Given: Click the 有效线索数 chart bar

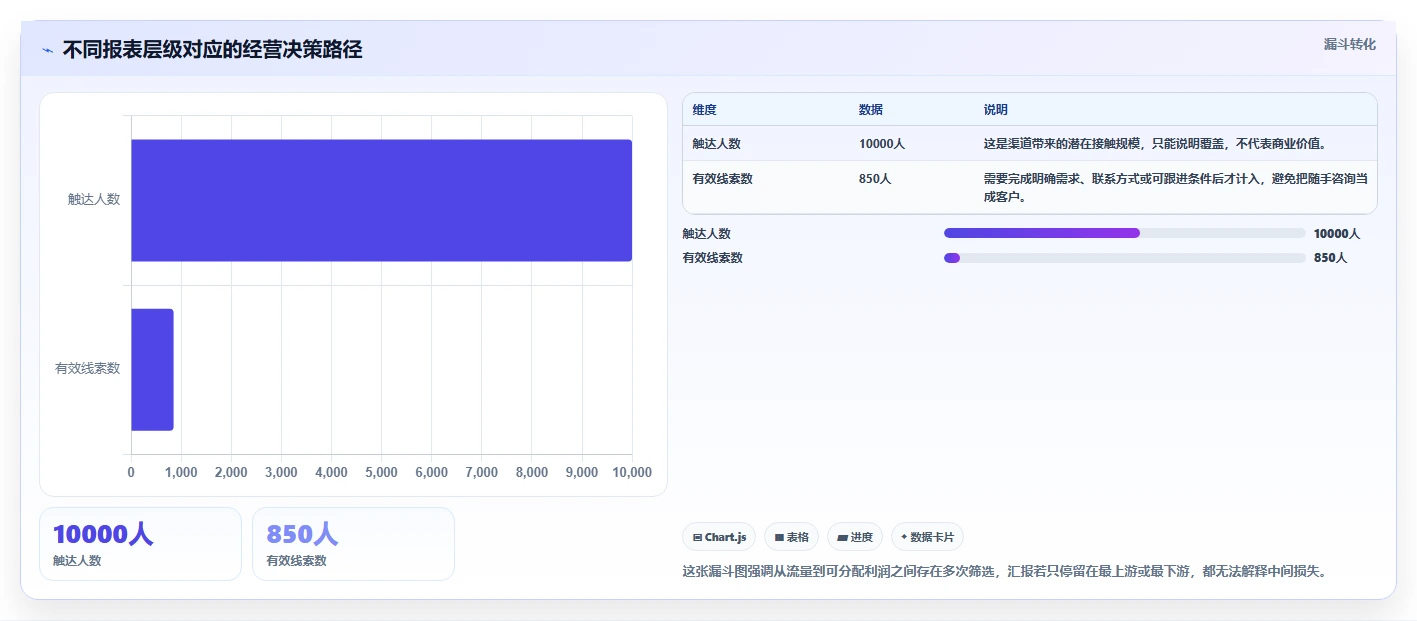Looking at the screenshot, I should coord(152,369).
